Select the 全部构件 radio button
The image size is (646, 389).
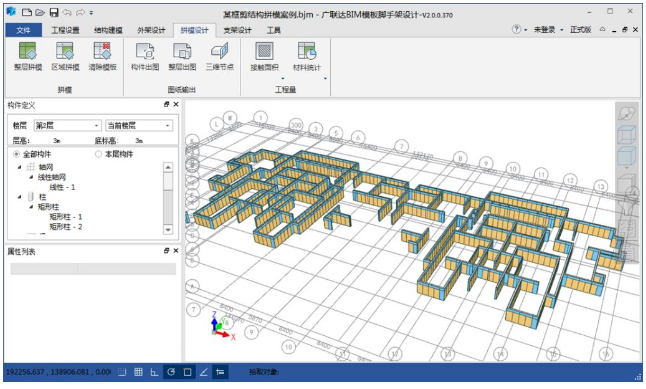coord(16,154)
